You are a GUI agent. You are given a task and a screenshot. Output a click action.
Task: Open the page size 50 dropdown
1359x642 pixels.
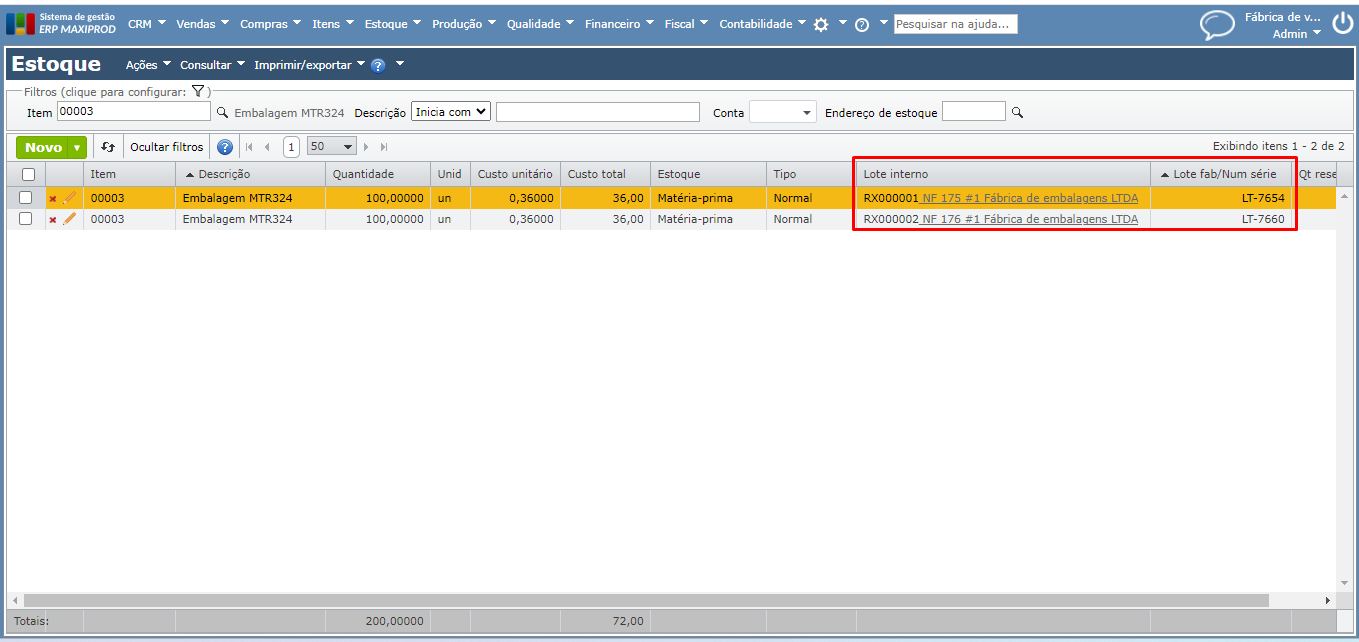pos(332,147)
